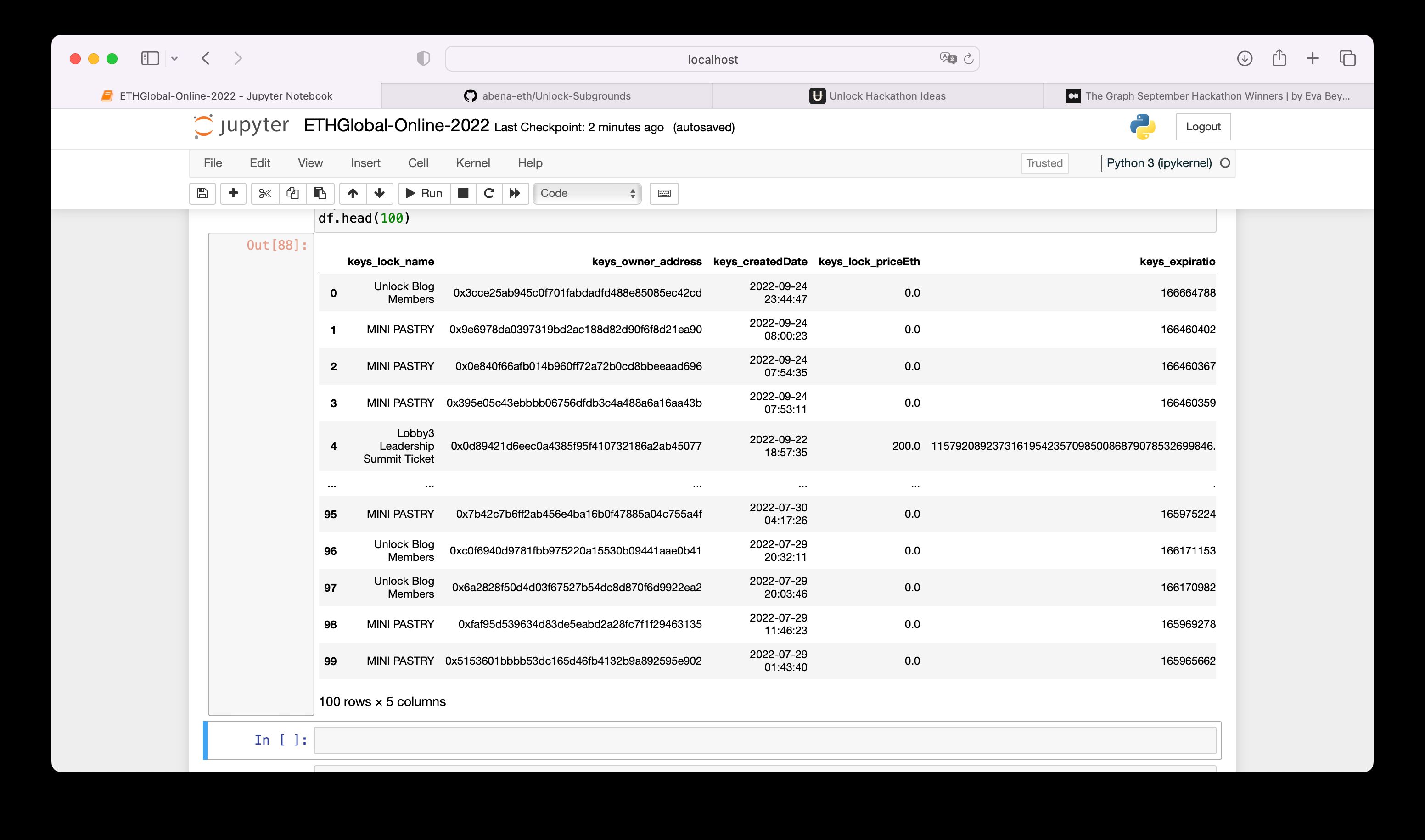Go forward in Safari history

point(238,58)
